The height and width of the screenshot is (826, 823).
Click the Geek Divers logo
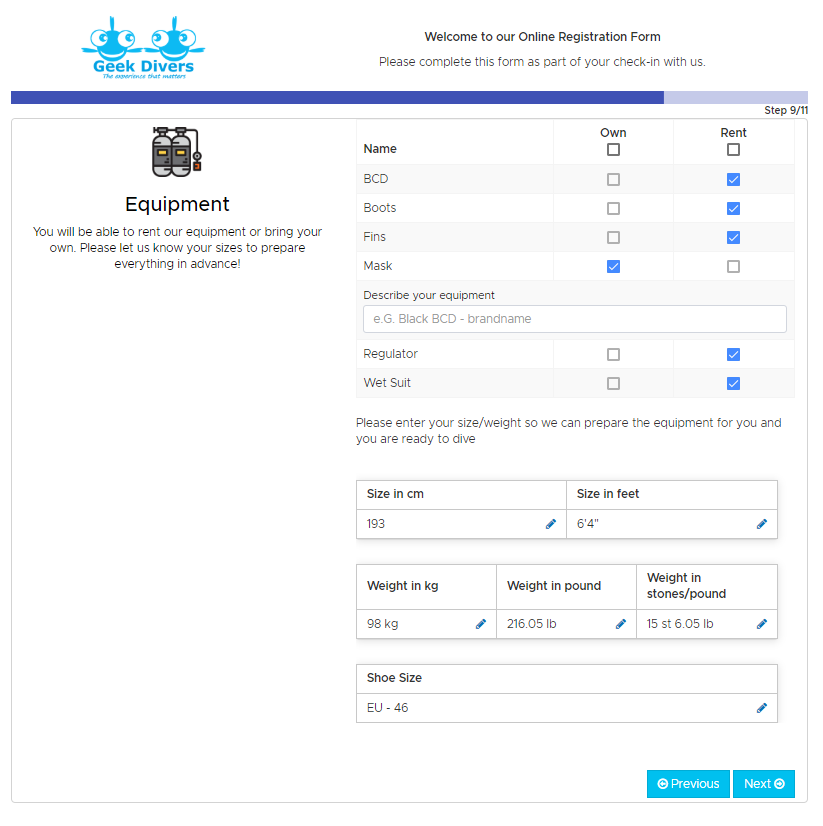(143, 47)
